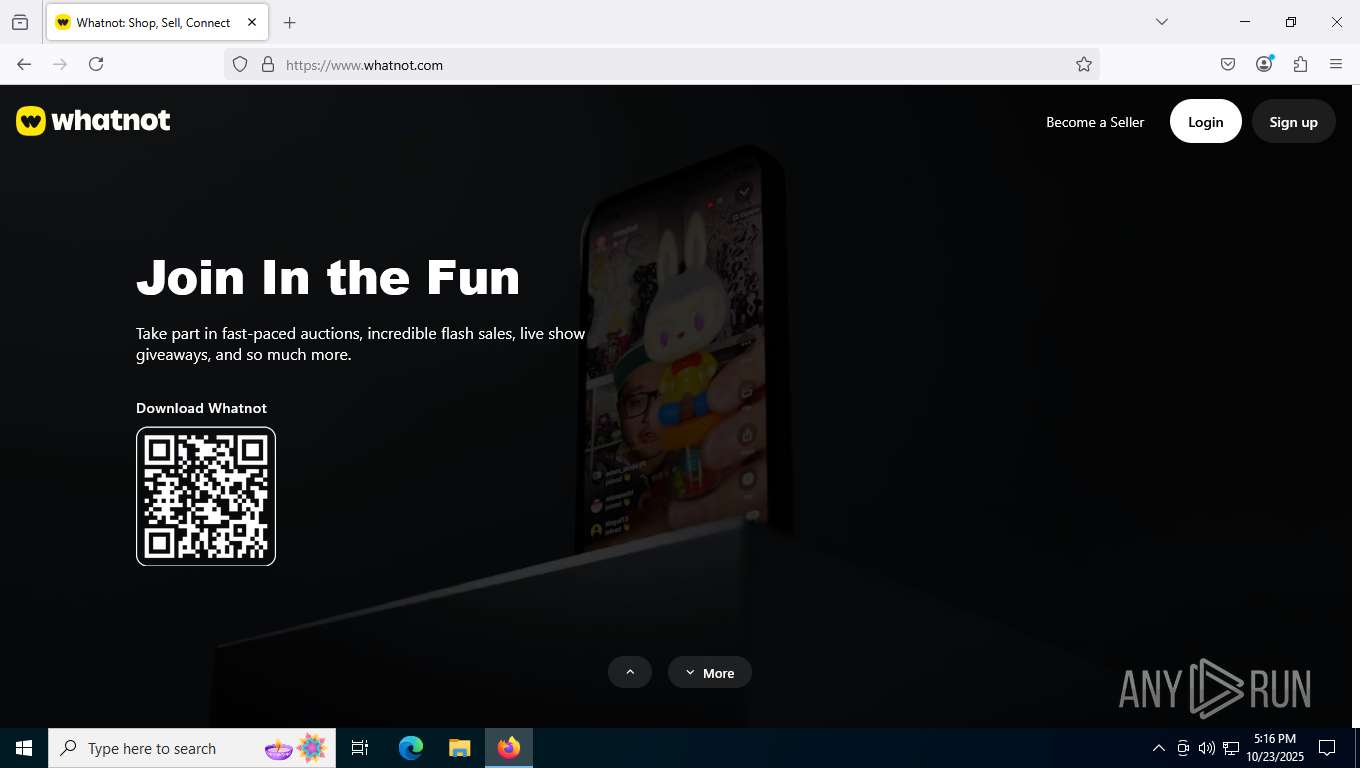Open the Extensions puzzle icon

point(1300,64)
